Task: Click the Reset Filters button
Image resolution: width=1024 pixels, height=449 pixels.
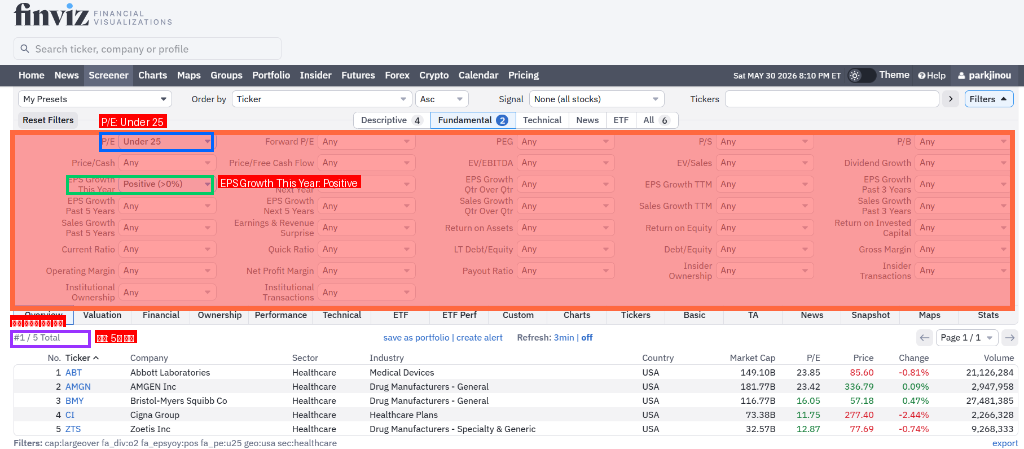Action: (x=48, y=120)
